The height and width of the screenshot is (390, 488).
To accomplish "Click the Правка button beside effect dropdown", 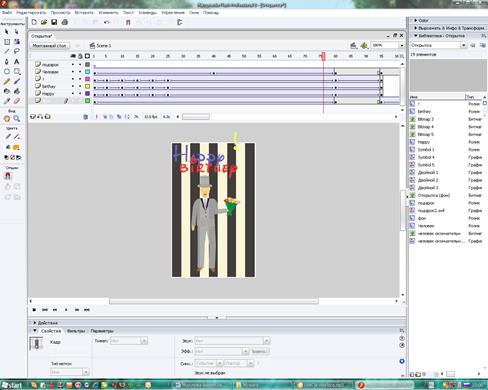I will pos(260,351).
